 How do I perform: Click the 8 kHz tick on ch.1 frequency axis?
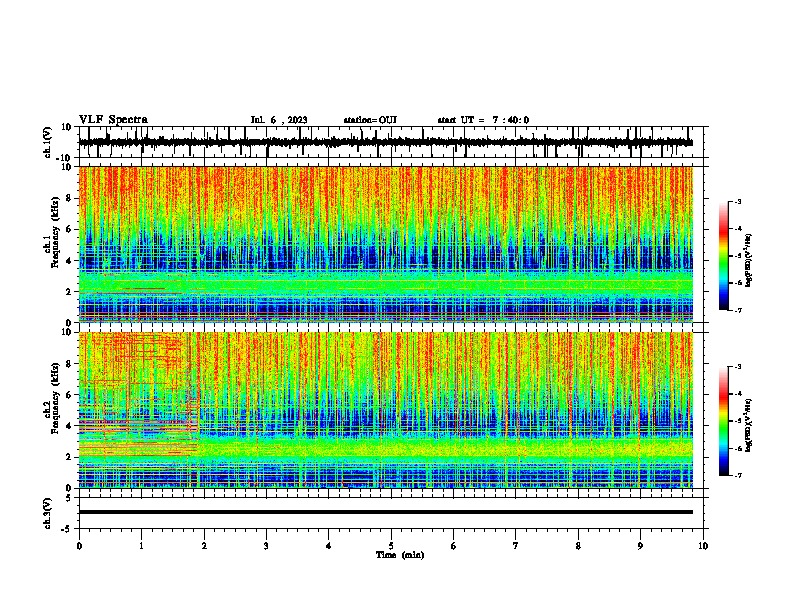70,198
